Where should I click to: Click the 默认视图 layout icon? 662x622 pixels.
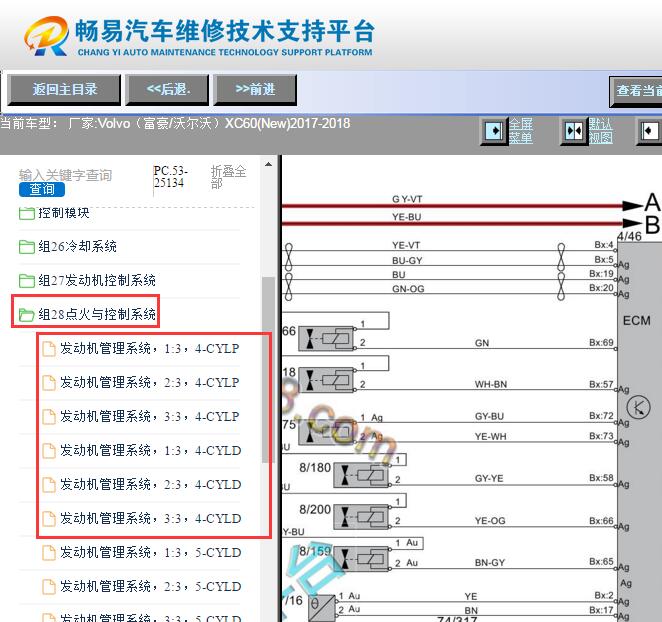pos(574,131)
